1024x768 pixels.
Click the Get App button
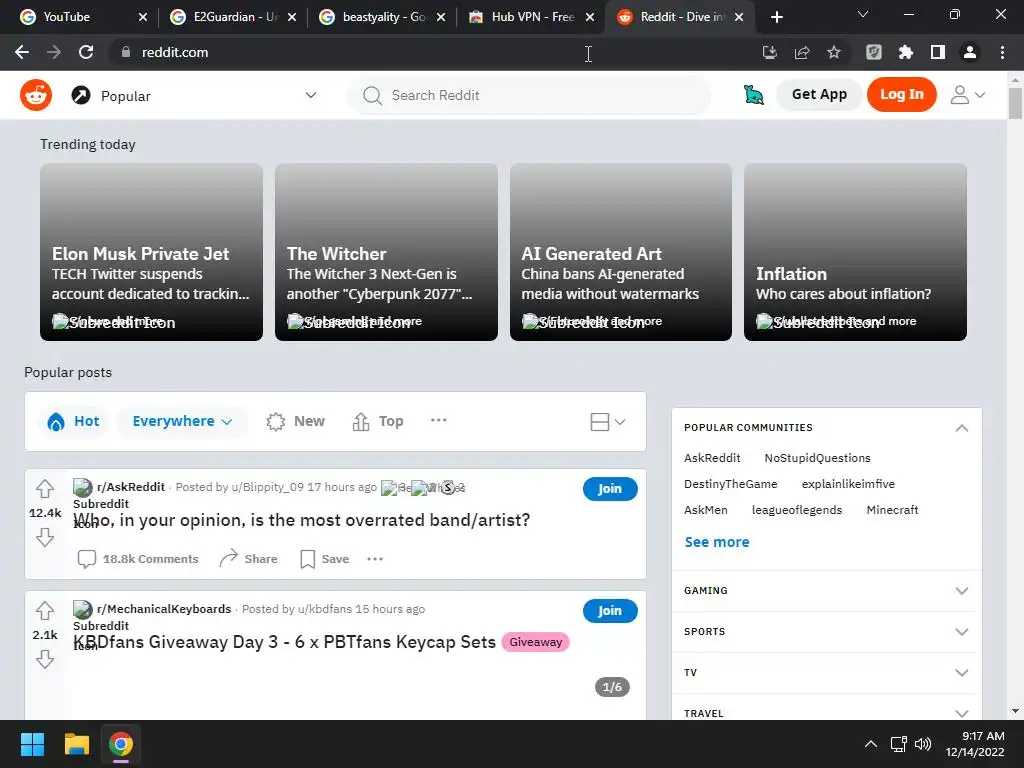(819, 94)
